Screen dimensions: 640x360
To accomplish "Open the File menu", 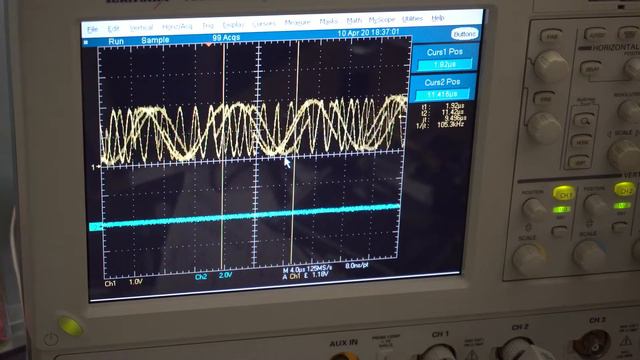I will 93,29.
